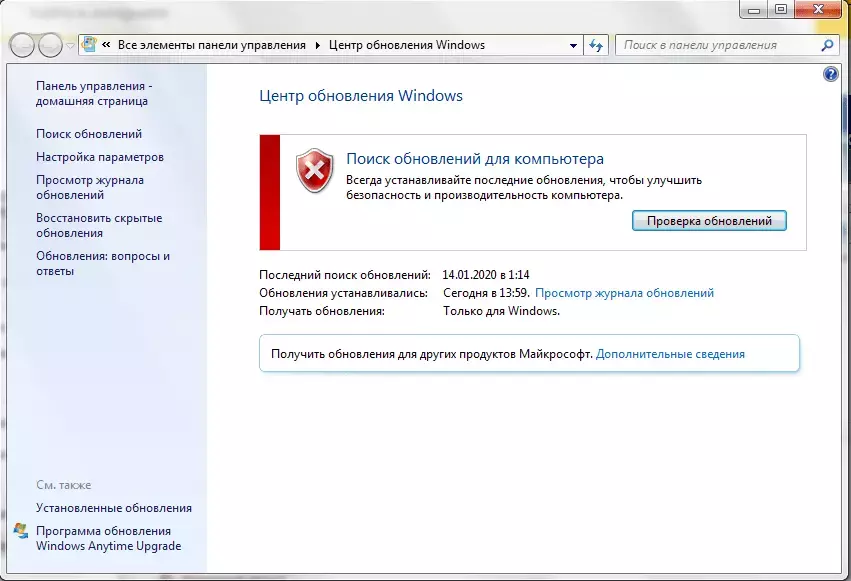Click the 'Поиск обновлений для компьютера' heading
851x581 pixels.
coord(475,159)
